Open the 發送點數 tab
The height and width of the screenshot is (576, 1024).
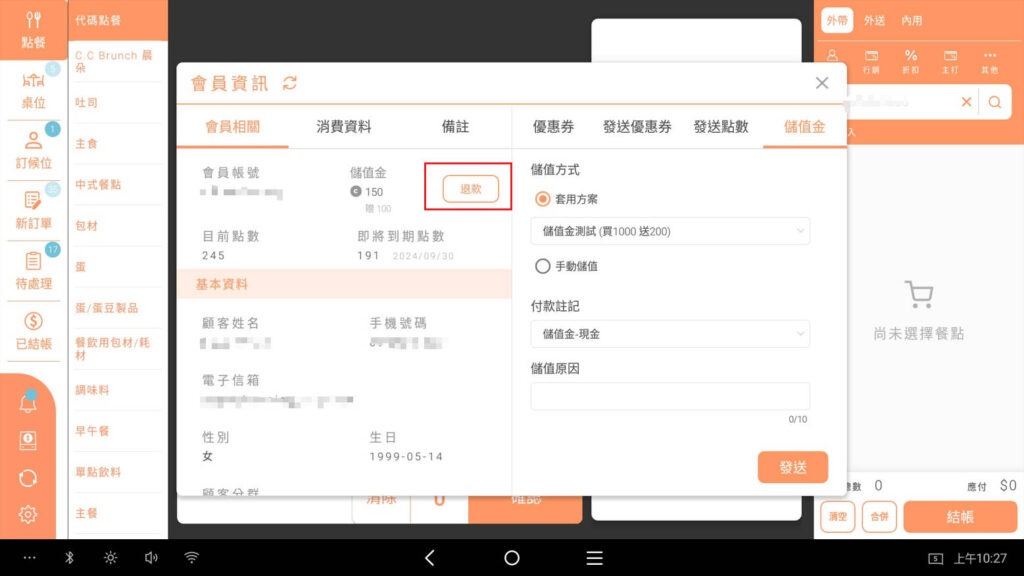tap(721, 127)
